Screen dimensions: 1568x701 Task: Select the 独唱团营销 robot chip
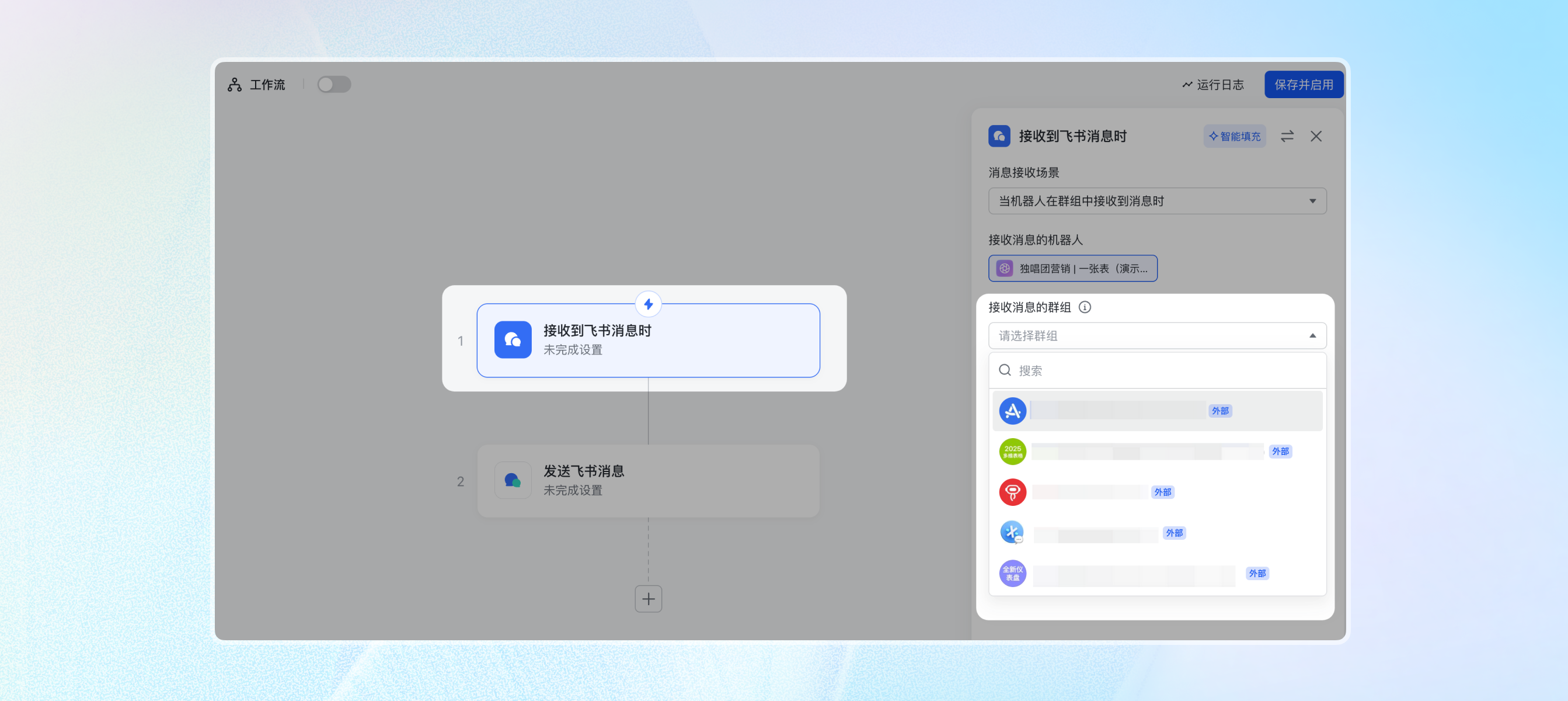point(1072,269)
